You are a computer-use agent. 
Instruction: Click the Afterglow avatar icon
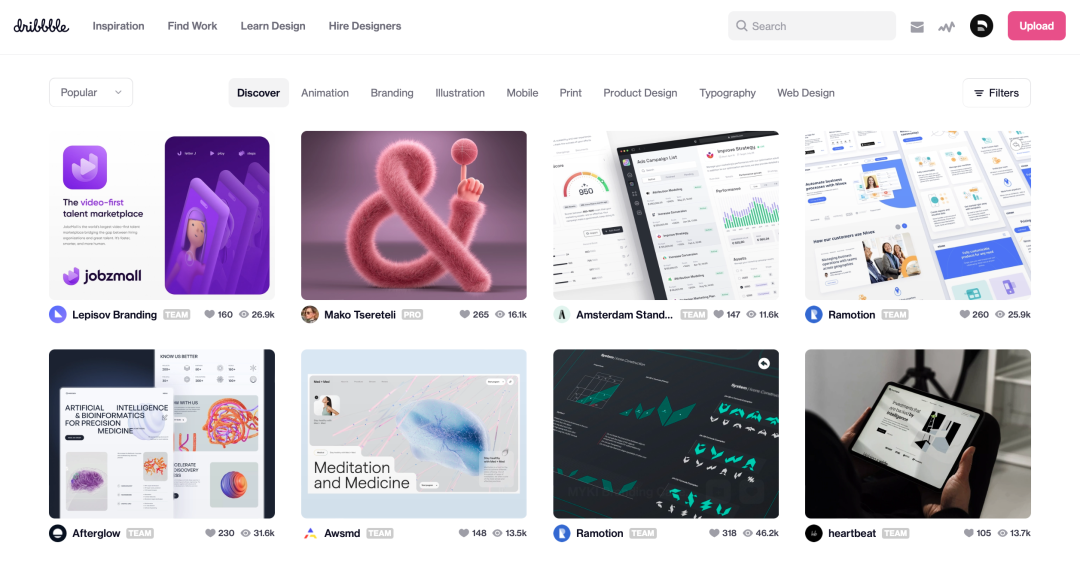58,533
